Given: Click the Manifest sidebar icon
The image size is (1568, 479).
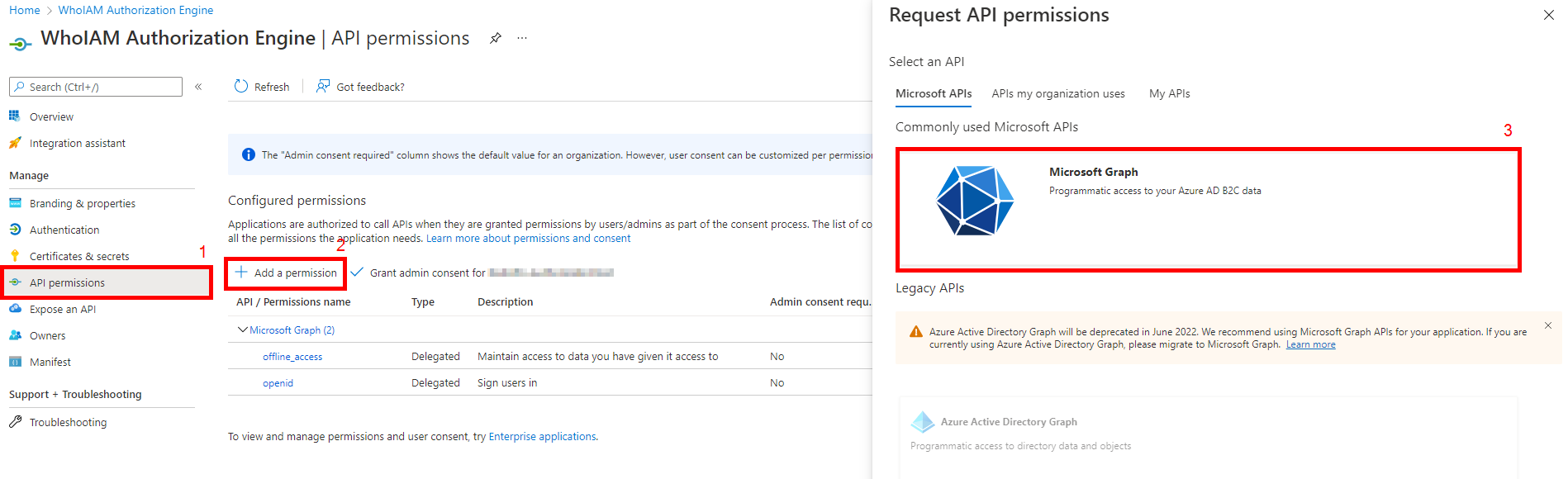Looking at the screenshot, I should click(15, 362).
